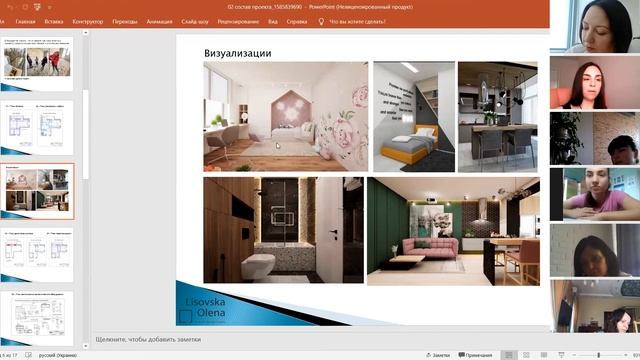Click the participant video beside the grey curtain
The height and width of the screenshot is (360, 640).
click(x=595, y=250)
